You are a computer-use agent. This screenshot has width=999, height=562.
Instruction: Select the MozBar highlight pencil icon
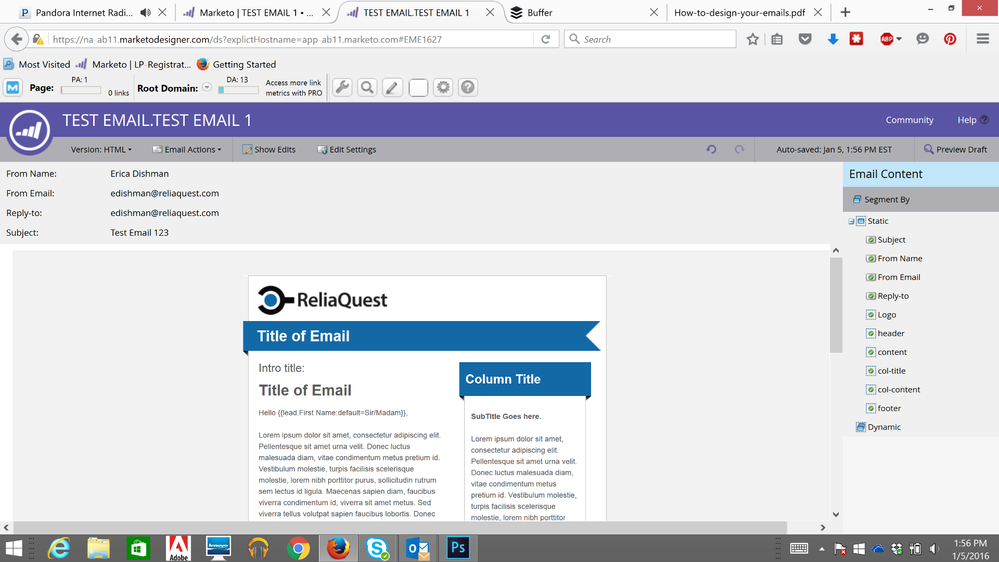click(x=392, y=87)
